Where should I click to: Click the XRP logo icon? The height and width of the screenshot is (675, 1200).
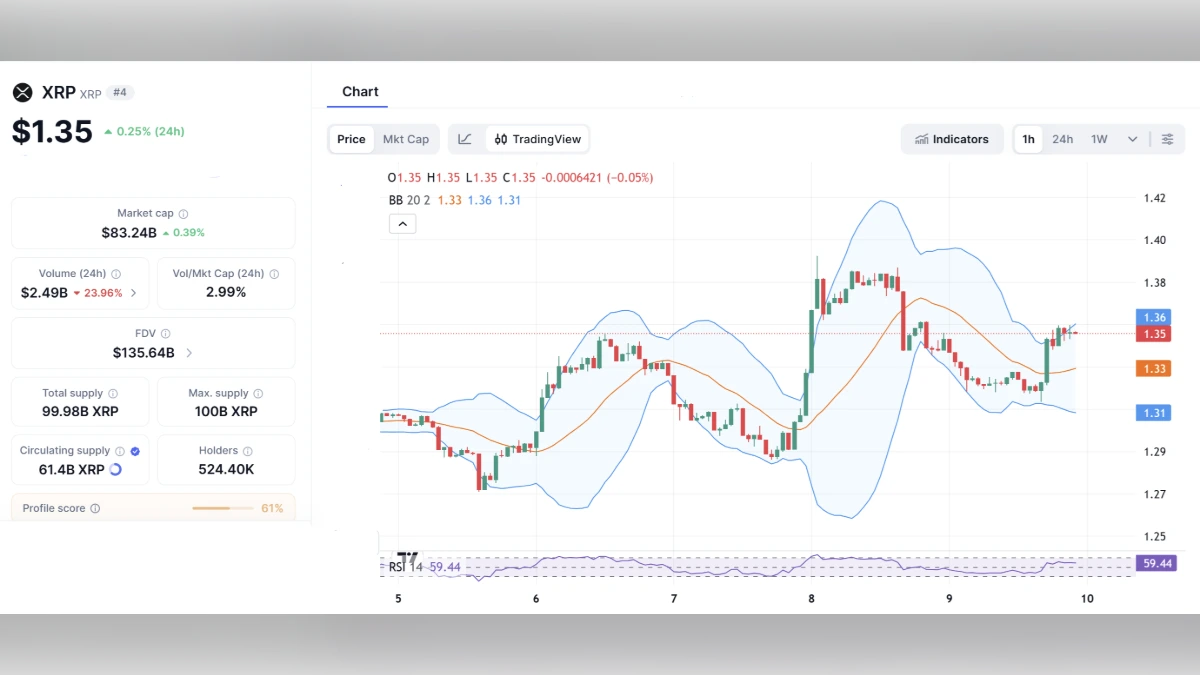(x=23, y=92)
